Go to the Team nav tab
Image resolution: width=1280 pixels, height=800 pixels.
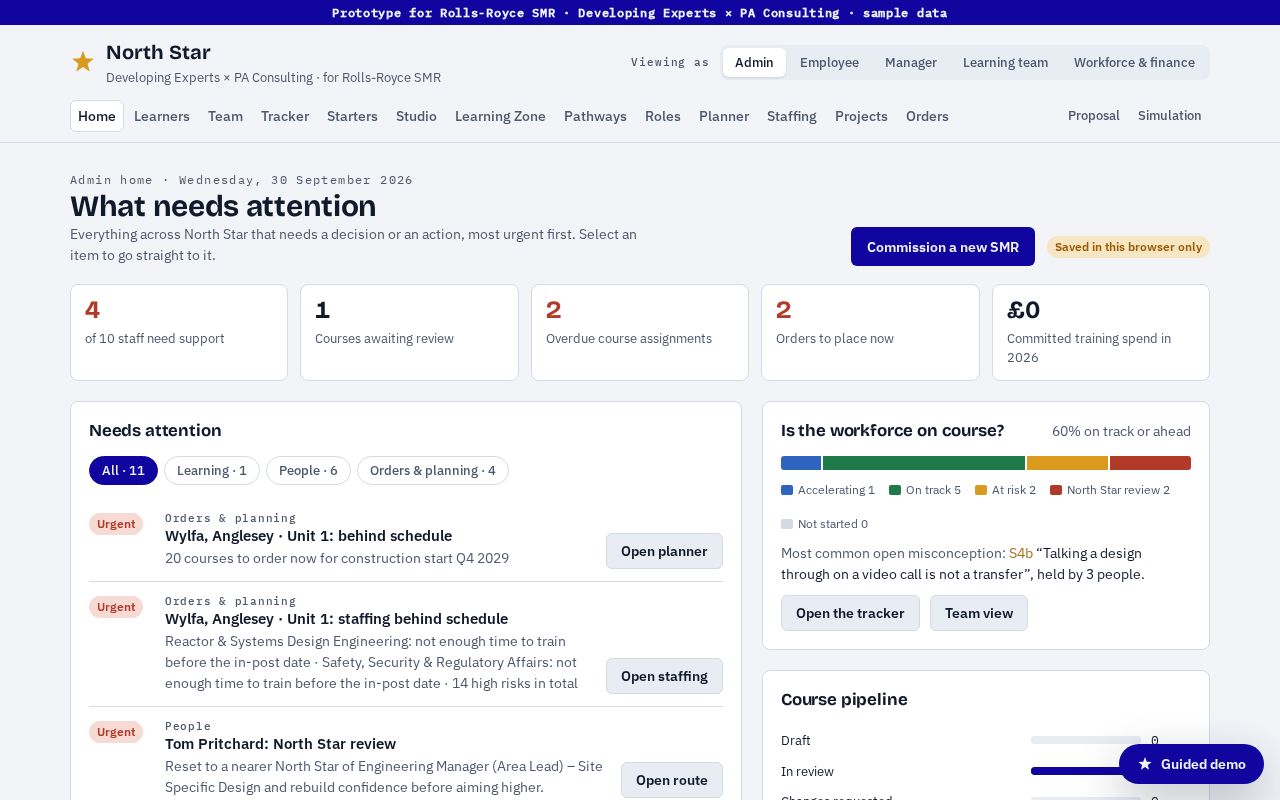coord(225,116)
